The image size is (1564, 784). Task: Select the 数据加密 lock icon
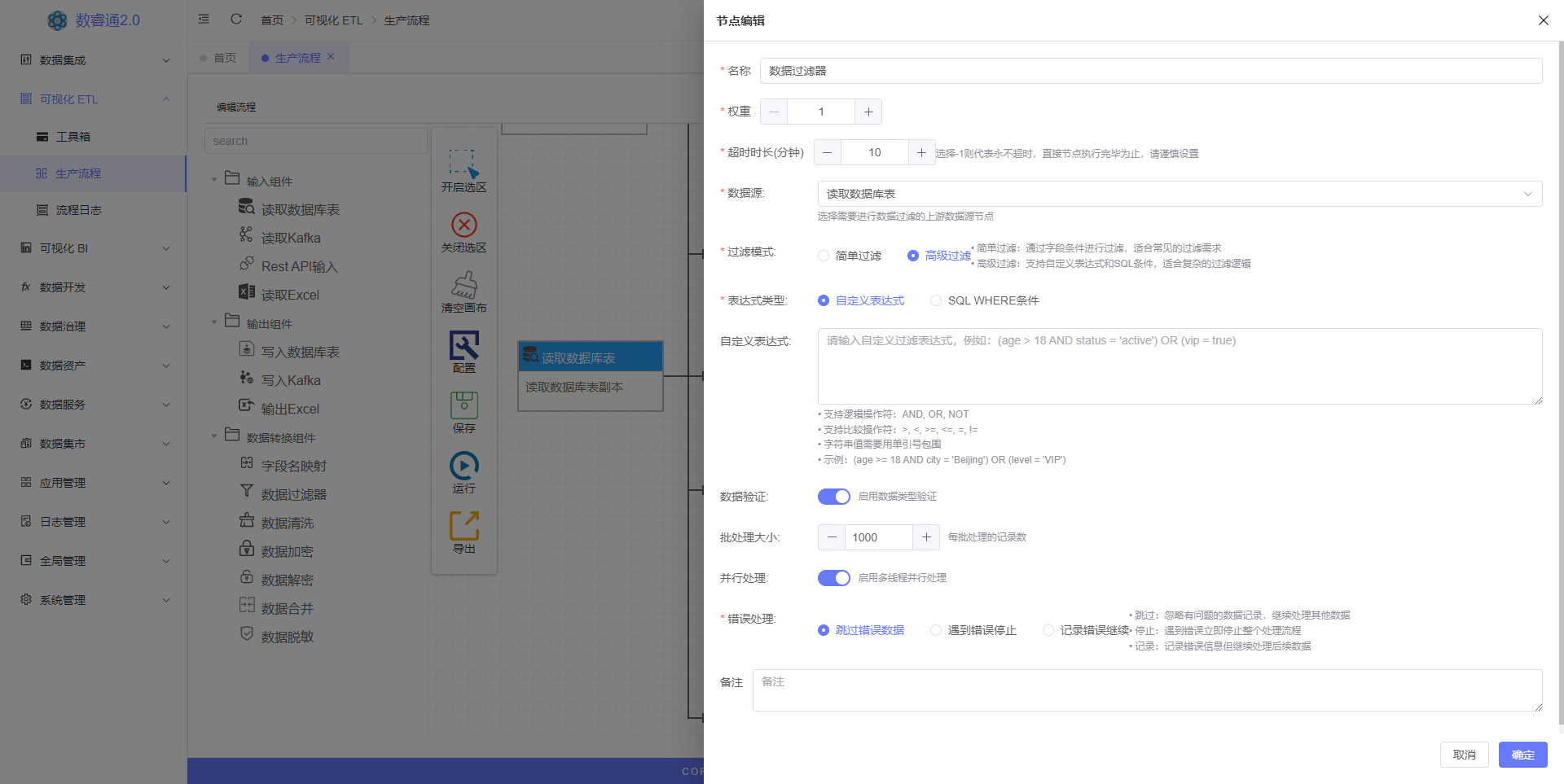point(246,548)
